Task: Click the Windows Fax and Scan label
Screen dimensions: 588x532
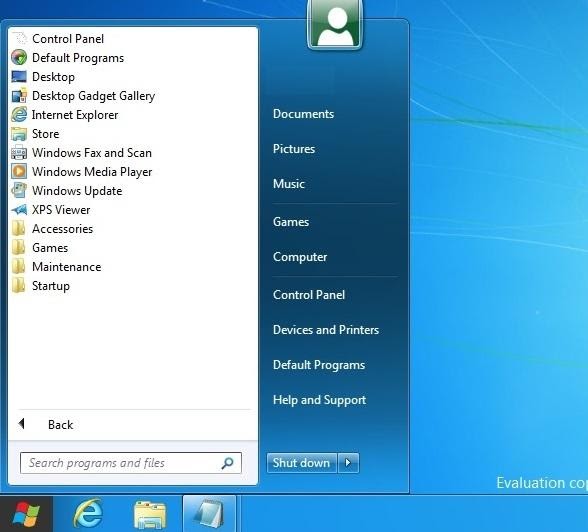Action: click(92, 153)
